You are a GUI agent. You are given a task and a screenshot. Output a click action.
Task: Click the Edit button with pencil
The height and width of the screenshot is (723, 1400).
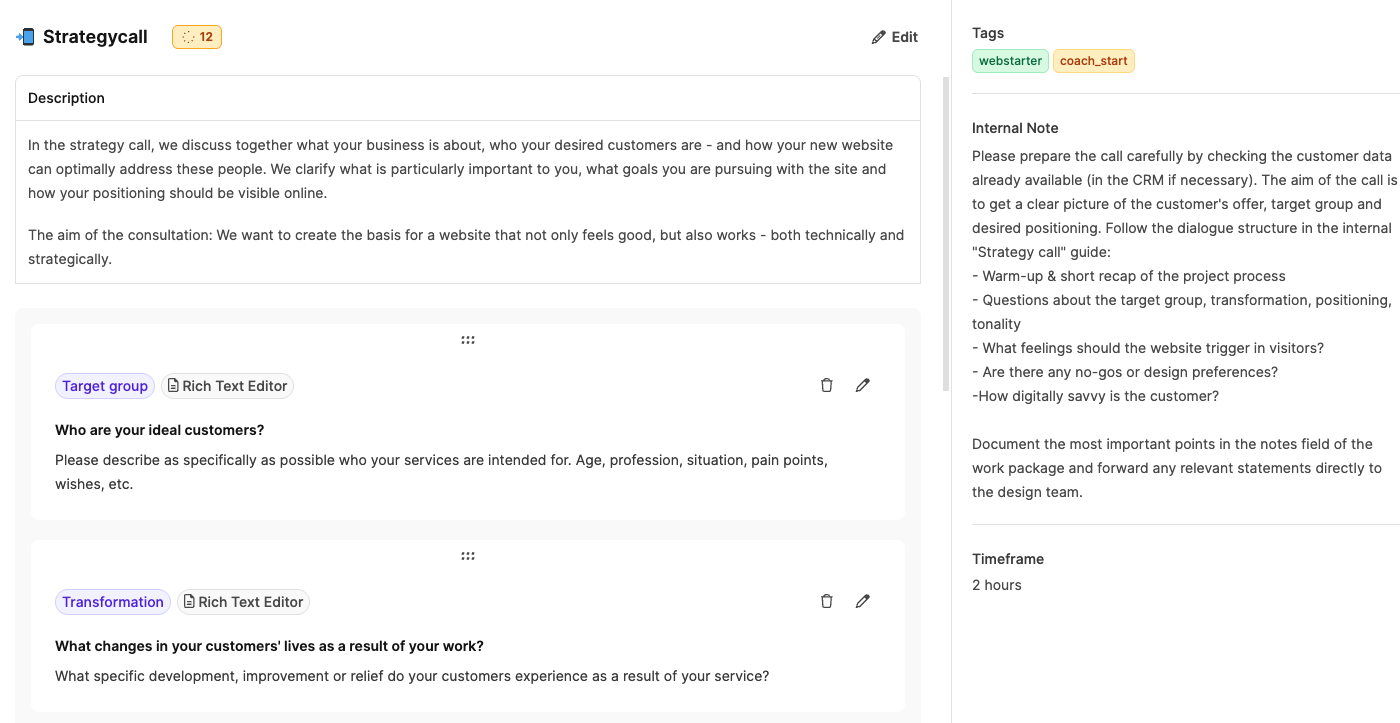(895, 37)
